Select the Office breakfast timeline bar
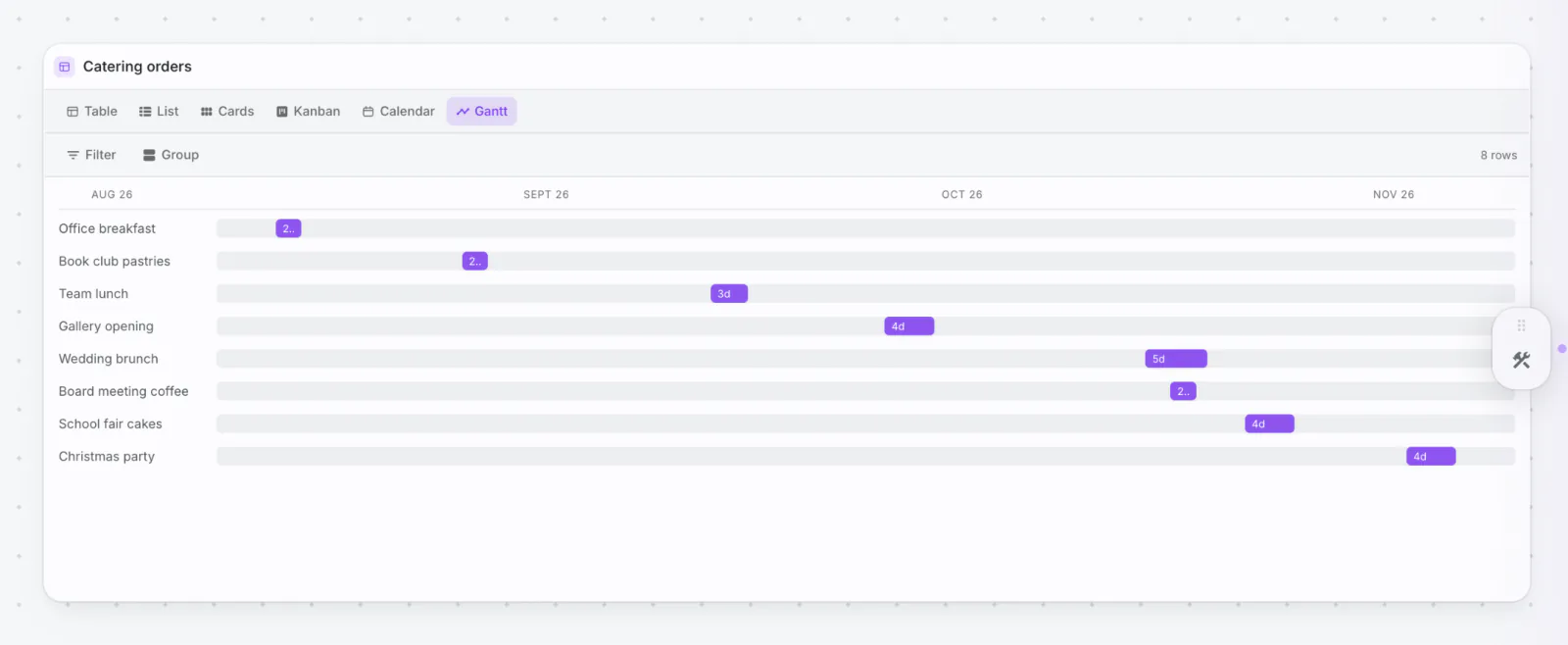The image size is (1568, 645). (288, 228)
